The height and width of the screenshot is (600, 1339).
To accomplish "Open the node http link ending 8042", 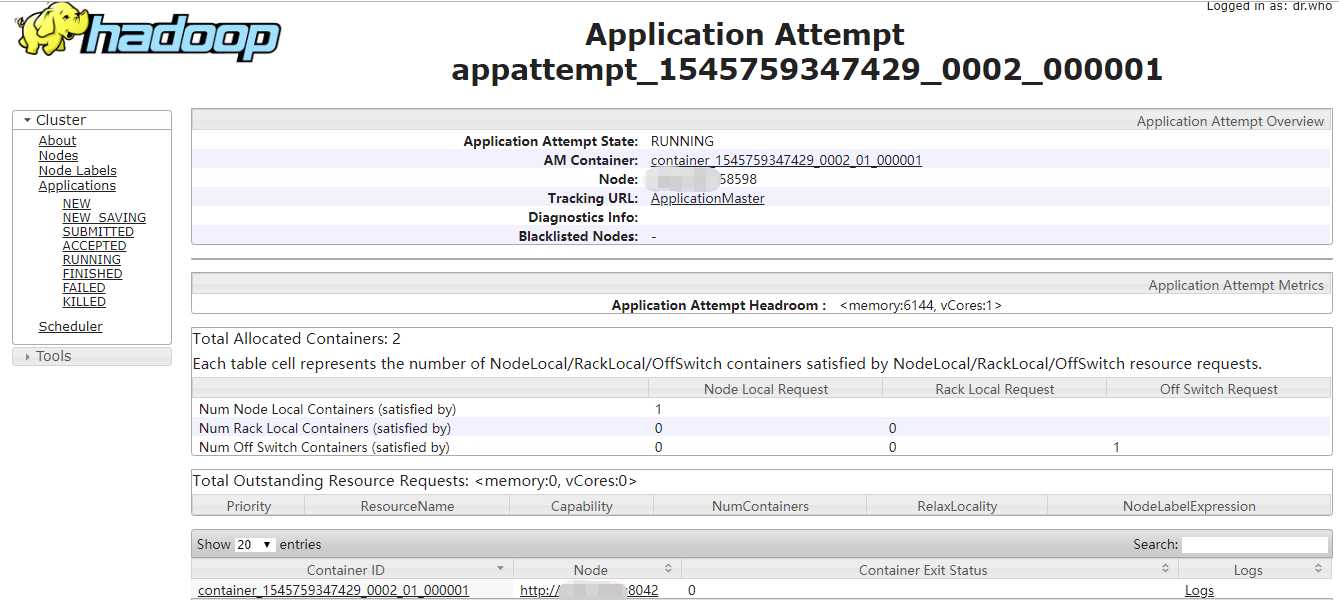I will [589, 590].
